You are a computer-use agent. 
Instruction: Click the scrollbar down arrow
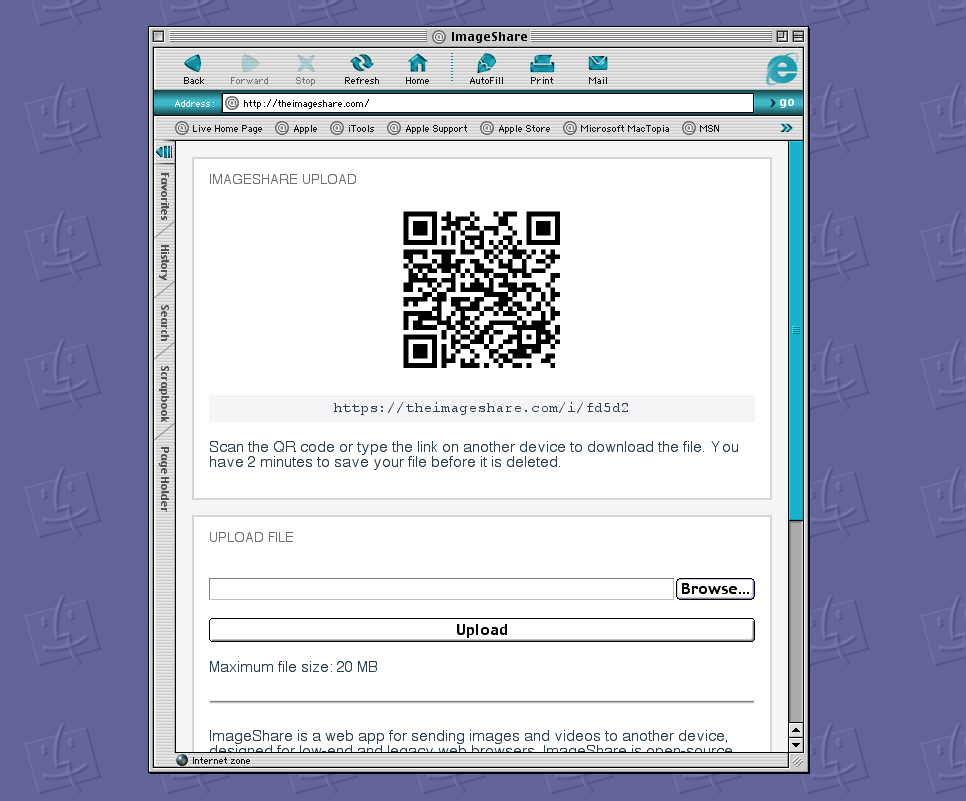[796, 744]
